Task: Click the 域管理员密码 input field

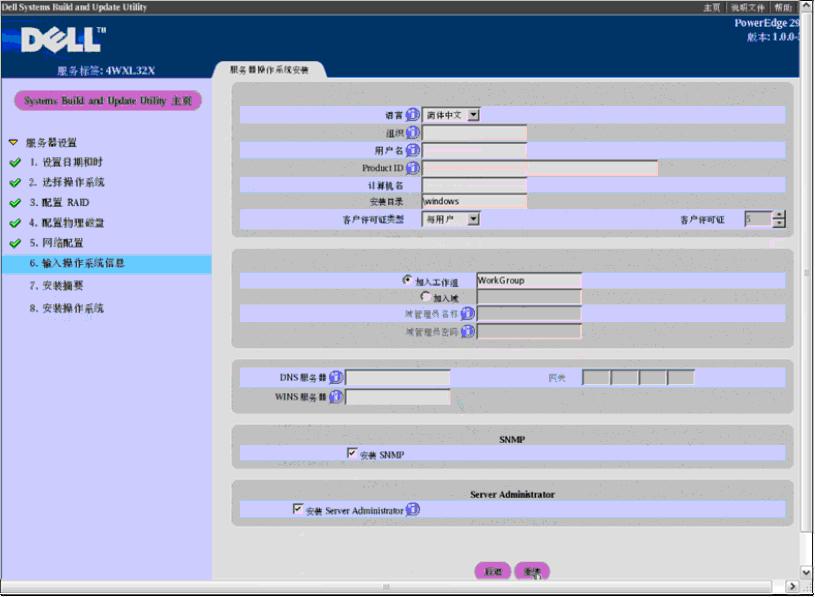Action: pos(529,331)
